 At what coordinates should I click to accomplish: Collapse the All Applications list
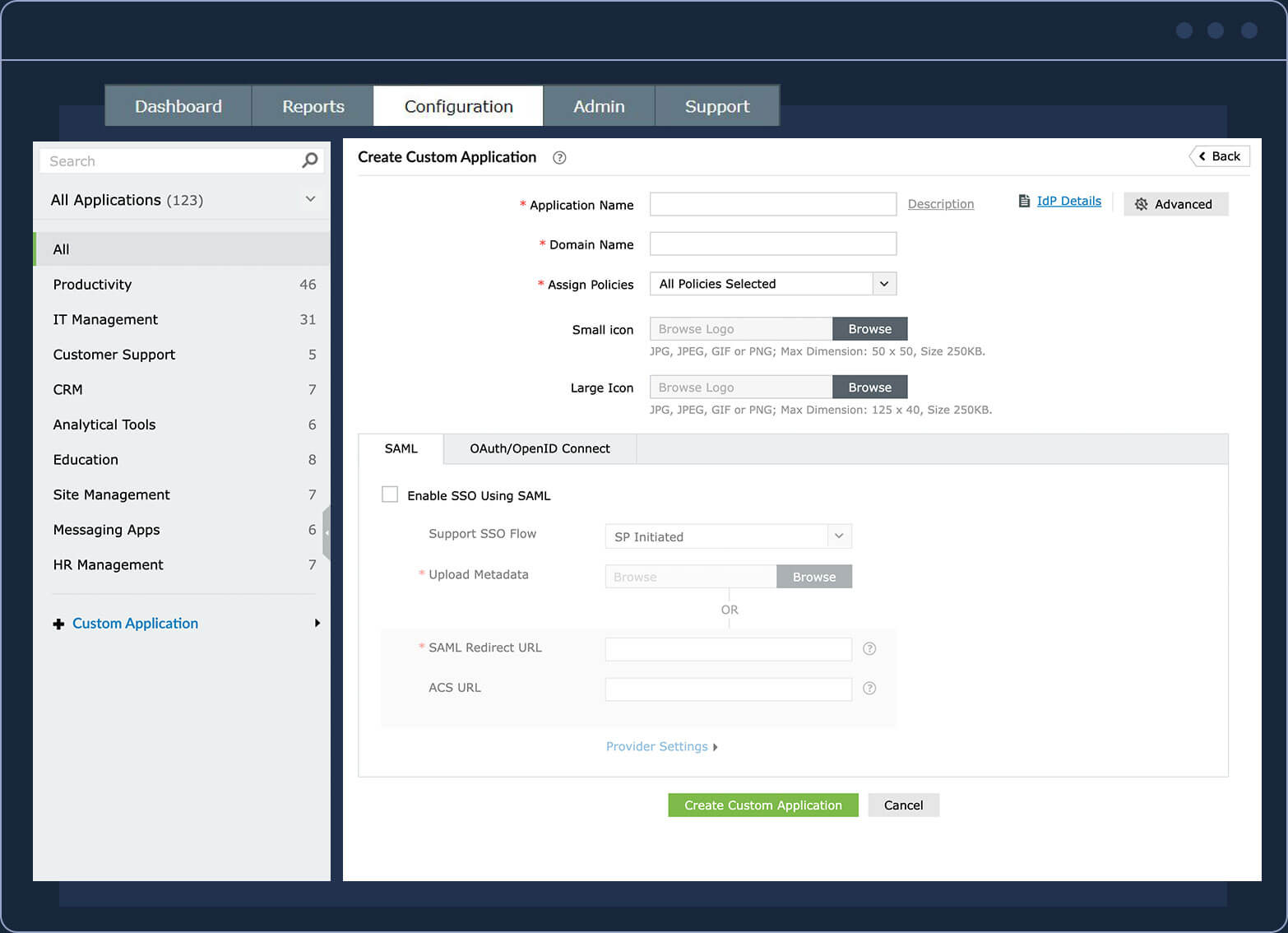[x=310, y=199]
